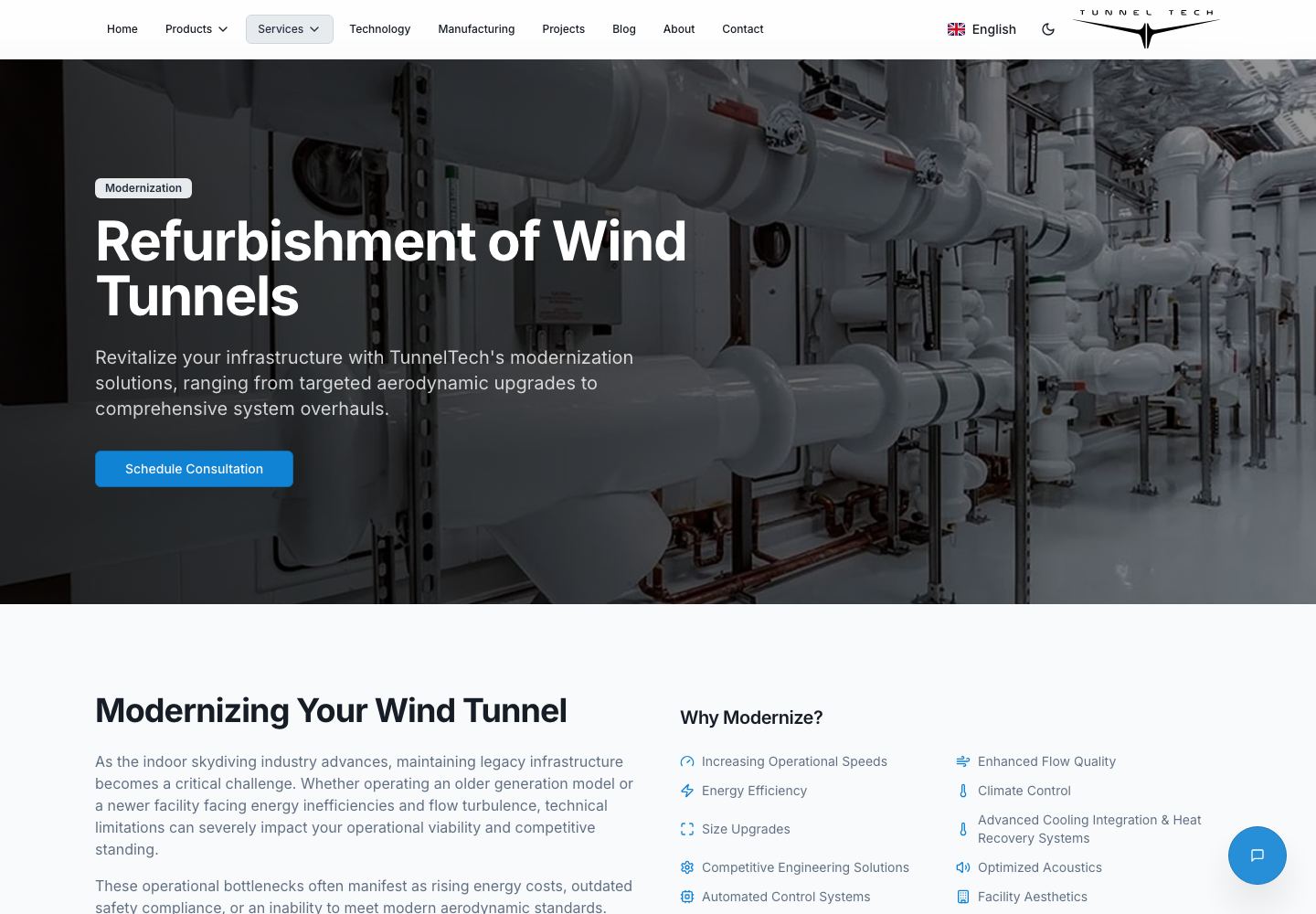The width and height of the screenshot is (1316, 914).
Task: Click the lightning icon beside Energy Efficiency
Action: point(687,791)
